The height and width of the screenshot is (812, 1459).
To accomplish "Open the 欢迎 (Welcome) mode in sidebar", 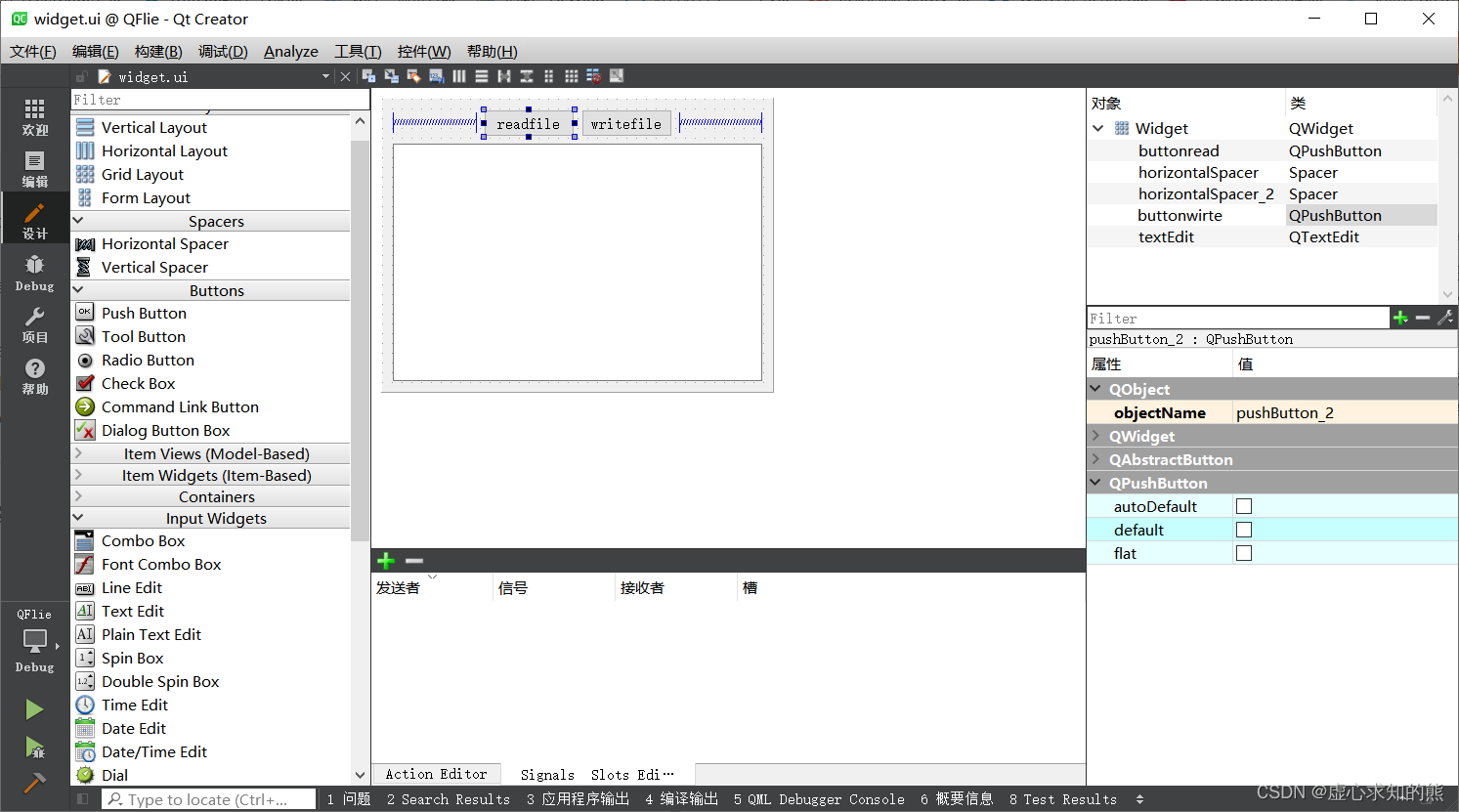I will coord(34,116).
